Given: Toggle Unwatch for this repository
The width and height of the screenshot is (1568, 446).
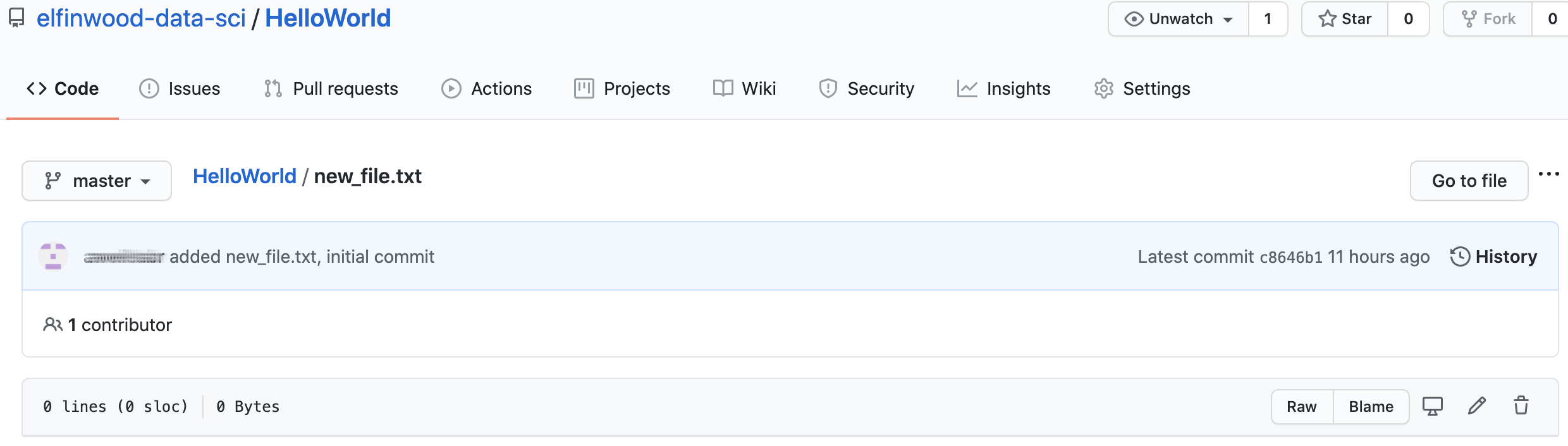Looking at the screenshot, I should (1170, 19).
